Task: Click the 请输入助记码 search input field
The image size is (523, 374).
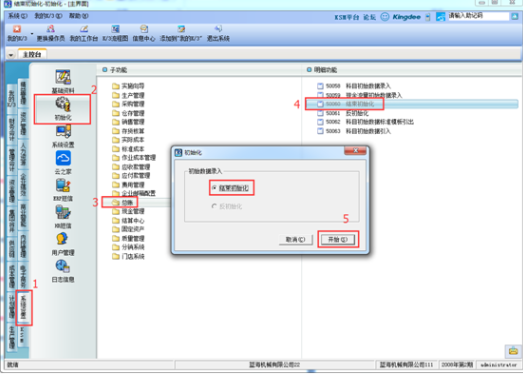Action: point(478,16)
